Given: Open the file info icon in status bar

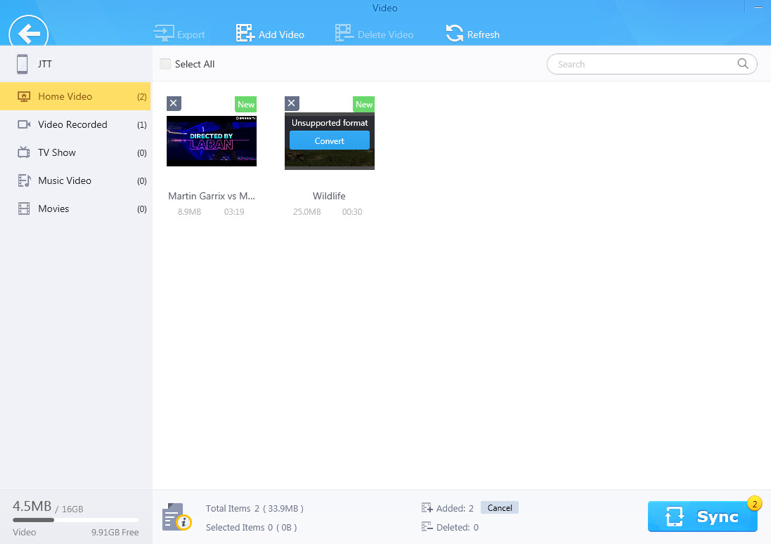Looking at the screenshot, I should [x=177, y=517].
